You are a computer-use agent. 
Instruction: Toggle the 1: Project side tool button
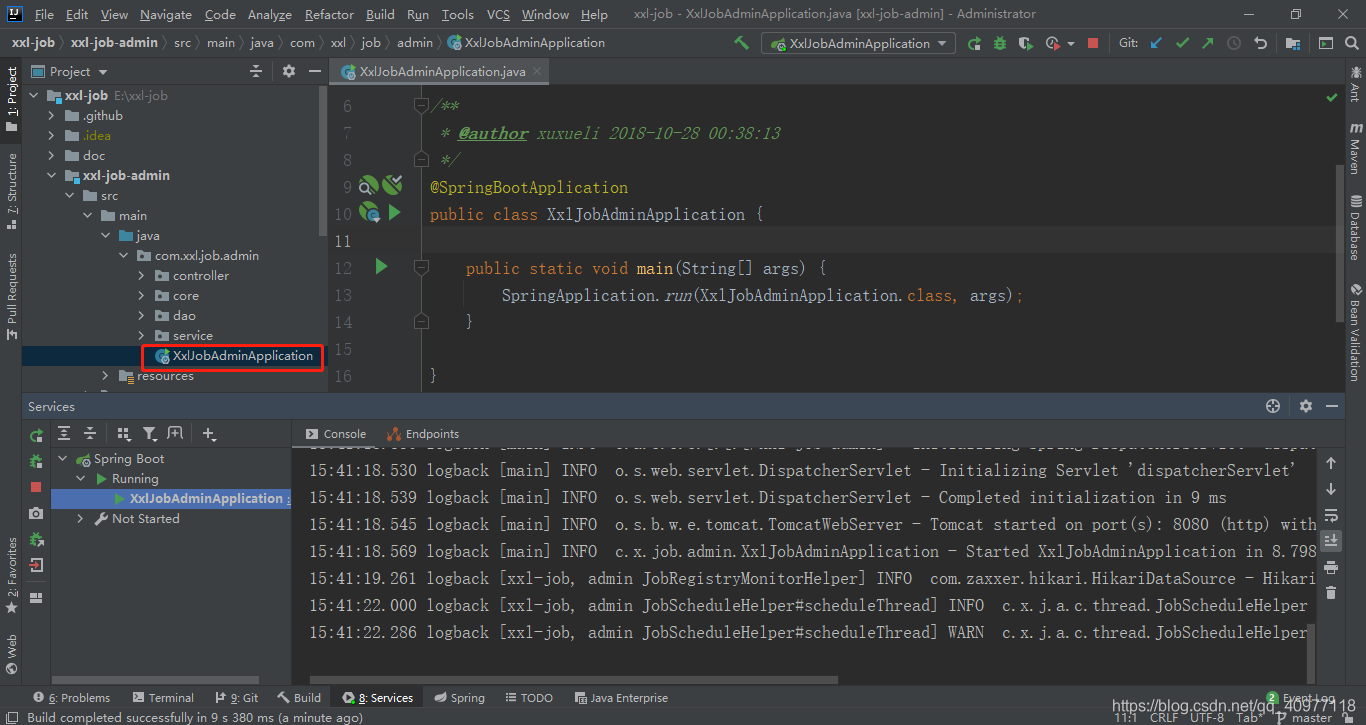(11, 100)
